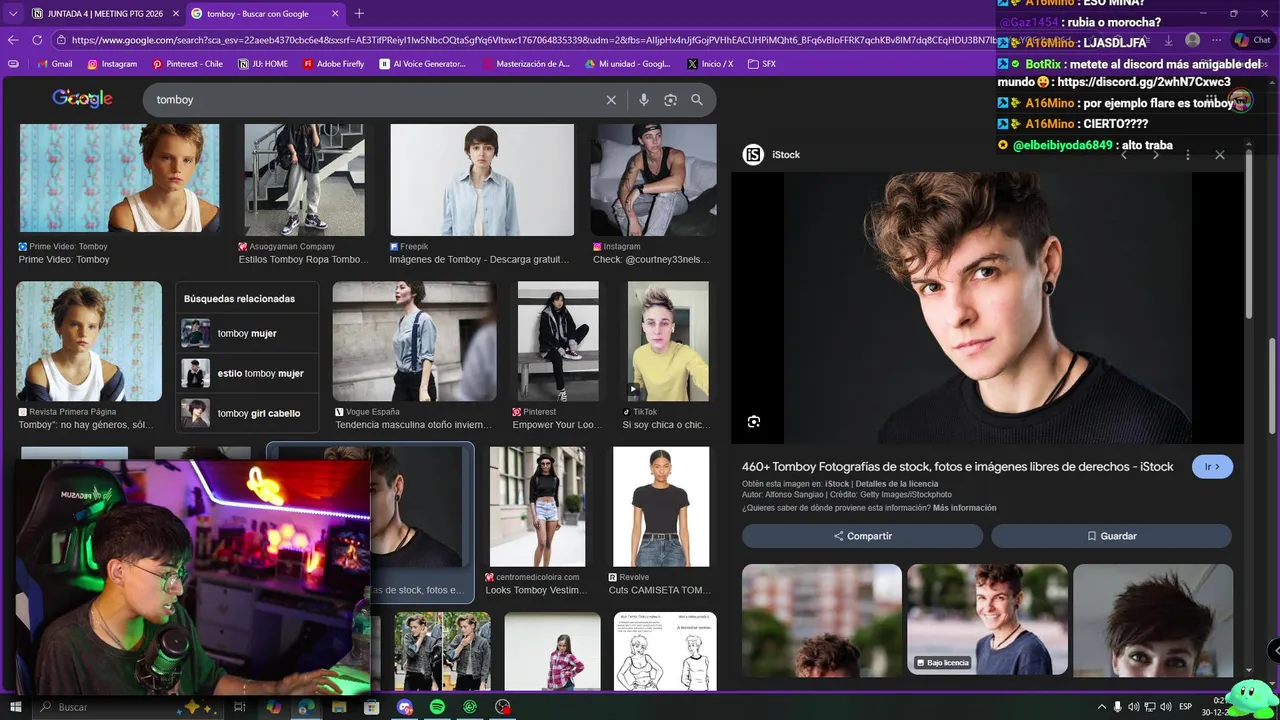Open Revista Primera Página image result

[89, 341]
